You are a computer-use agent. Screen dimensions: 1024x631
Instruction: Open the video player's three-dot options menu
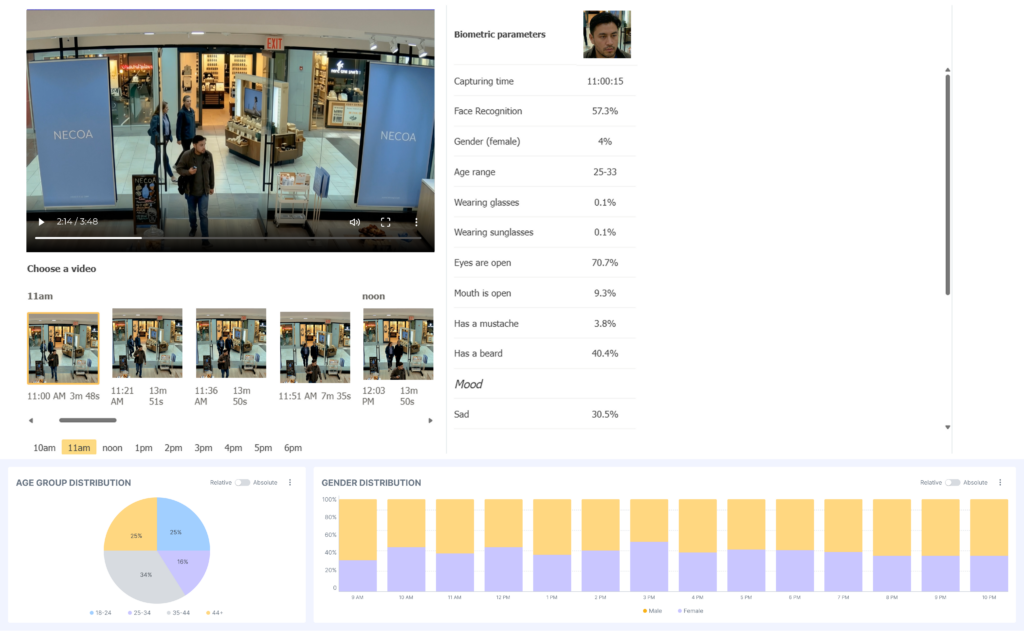417,222
